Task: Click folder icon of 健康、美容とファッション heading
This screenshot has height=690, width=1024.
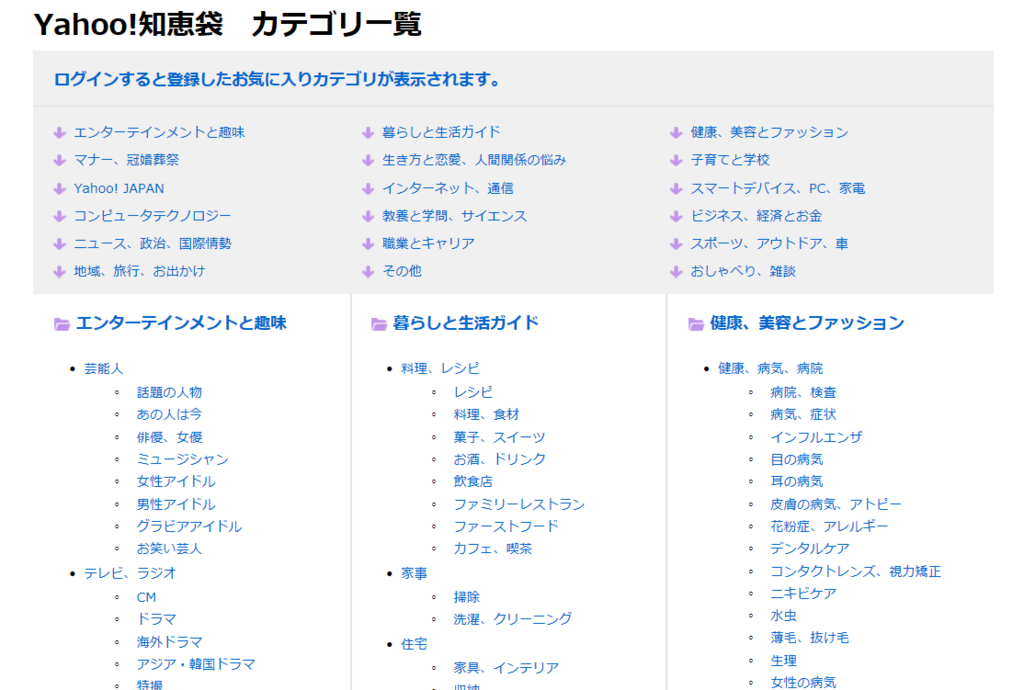Action: pyautogui.click(x=696, y=324)
